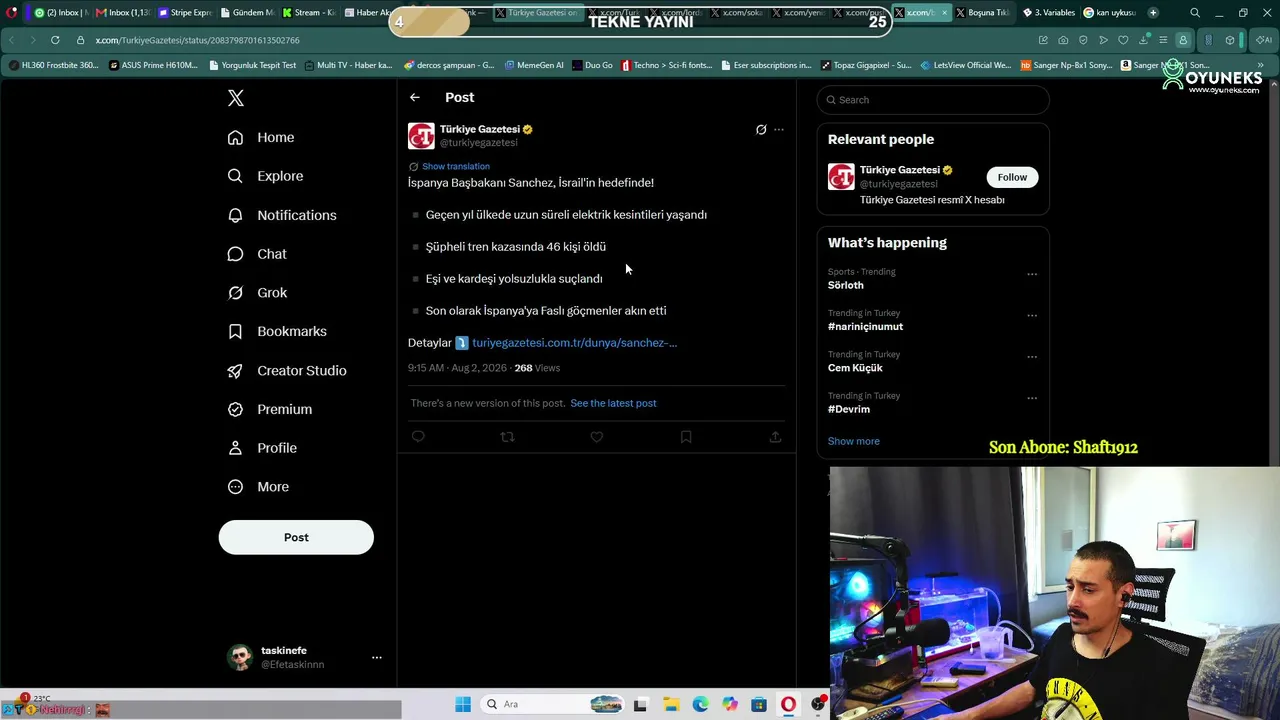
Task: Switch to the 3. Variables browser tab
Action: tap(1047, 13)
